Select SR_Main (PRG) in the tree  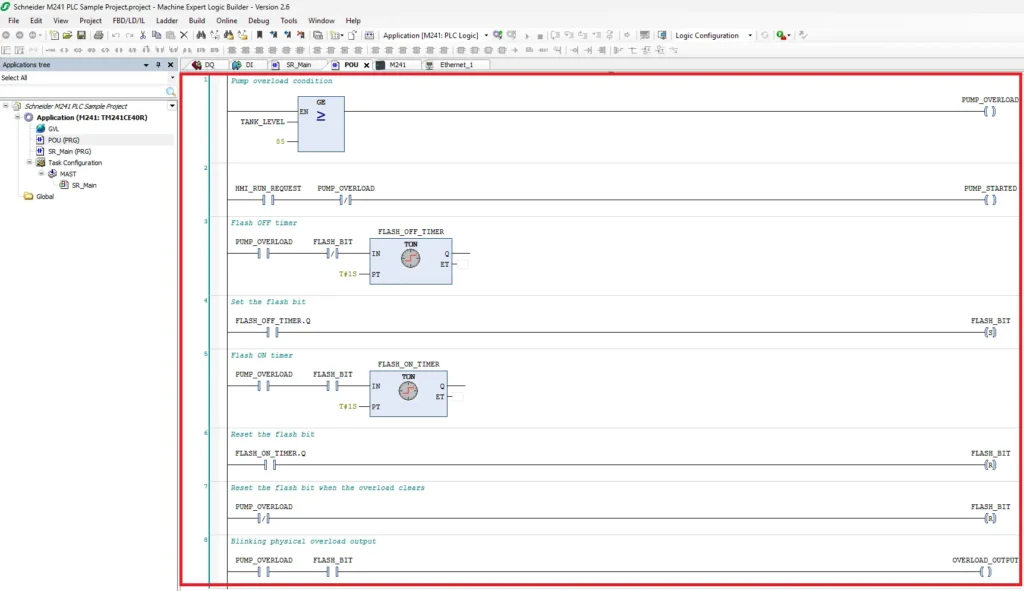point(69,151)
